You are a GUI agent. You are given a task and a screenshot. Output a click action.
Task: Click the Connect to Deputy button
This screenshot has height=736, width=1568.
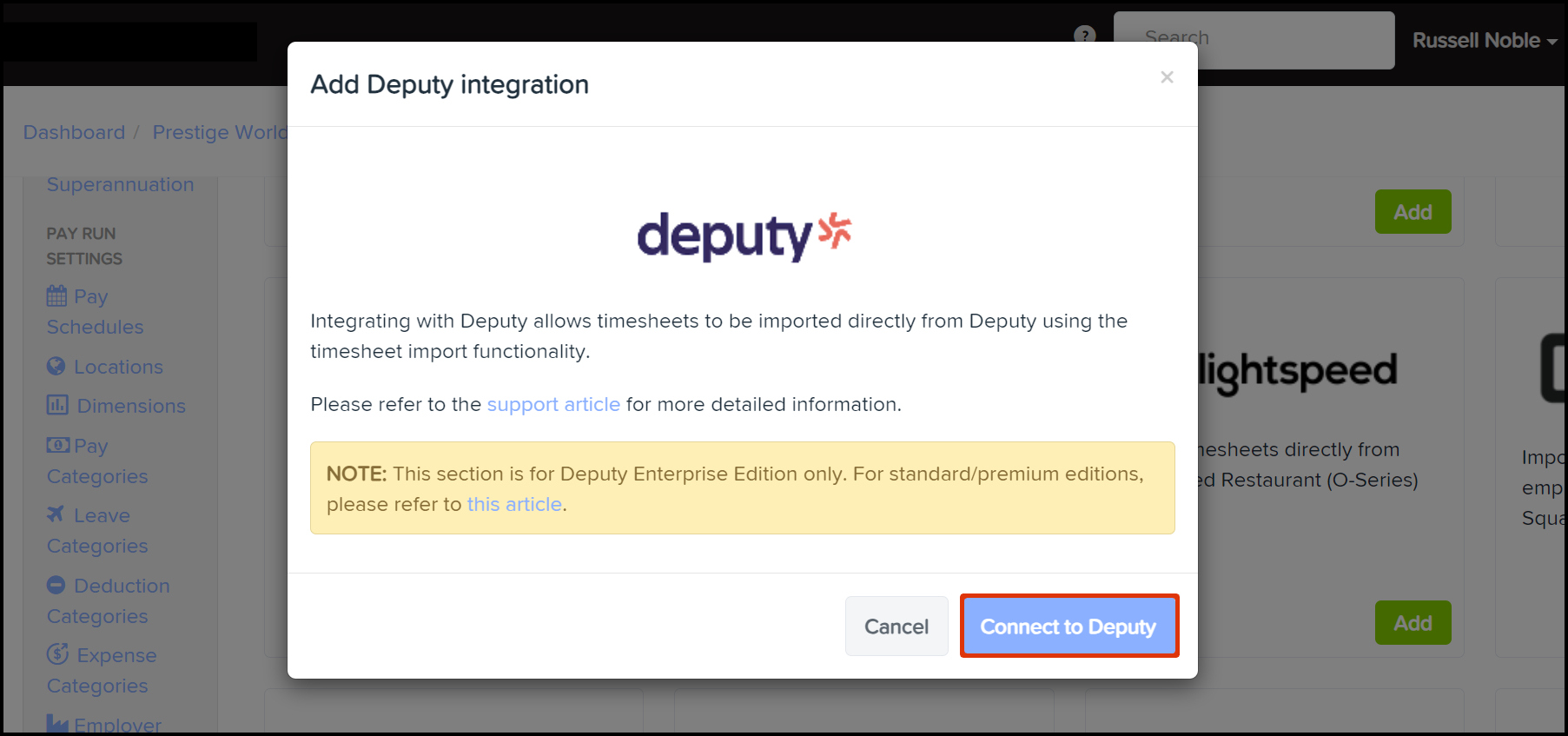coord(1068,627)
